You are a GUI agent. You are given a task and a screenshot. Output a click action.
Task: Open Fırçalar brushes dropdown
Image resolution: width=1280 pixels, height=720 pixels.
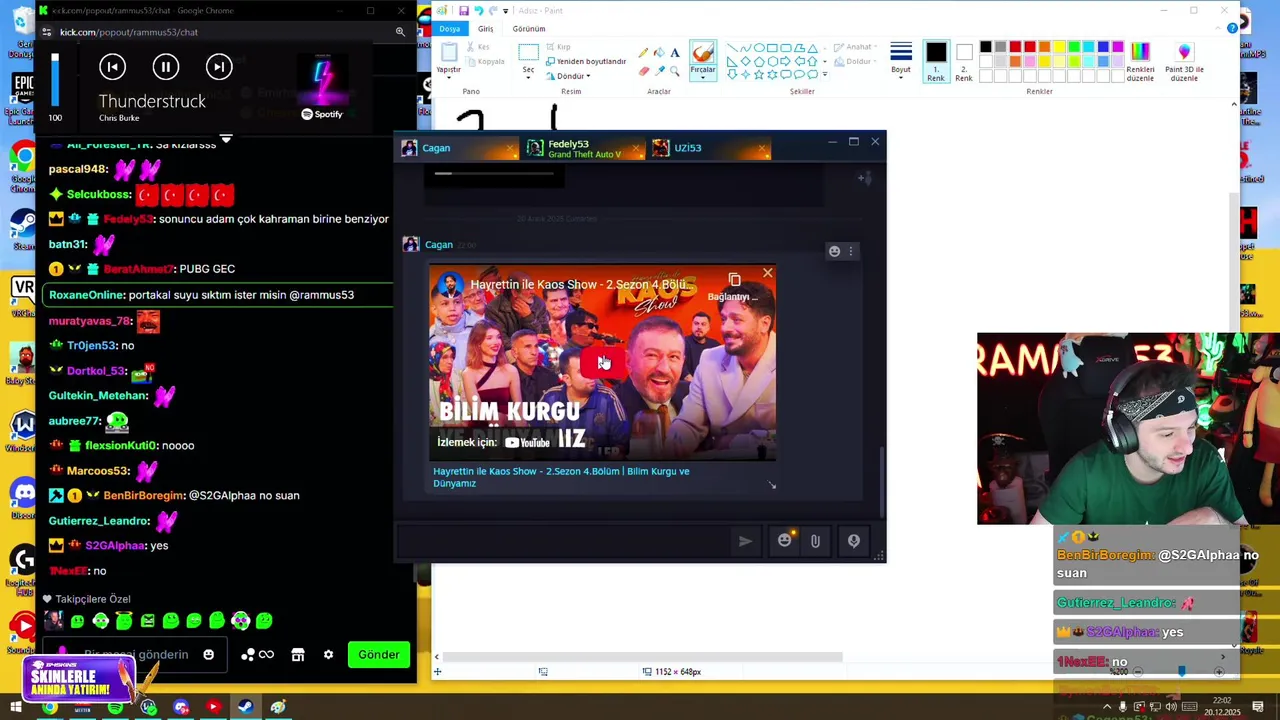tap(703, 72)
